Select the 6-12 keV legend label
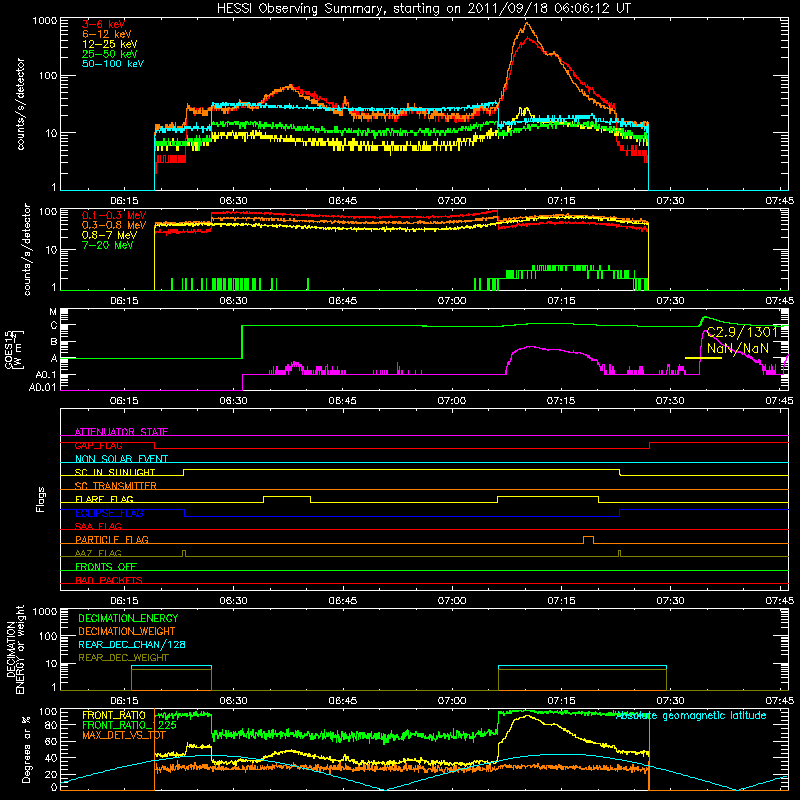800x800 pixels. pyautogui.click(x=107, y=34)
